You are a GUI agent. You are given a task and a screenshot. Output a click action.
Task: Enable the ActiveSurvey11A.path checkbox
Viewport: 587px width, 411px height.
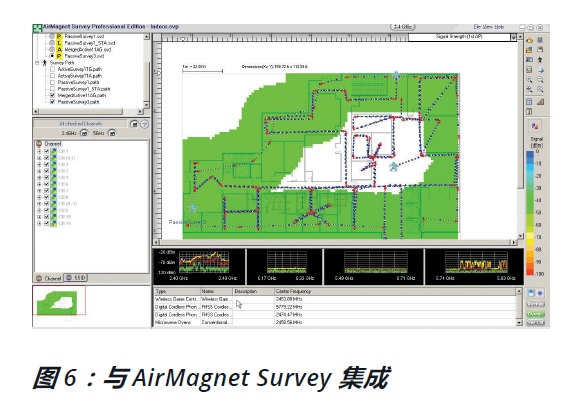click(x=52, y=76)
